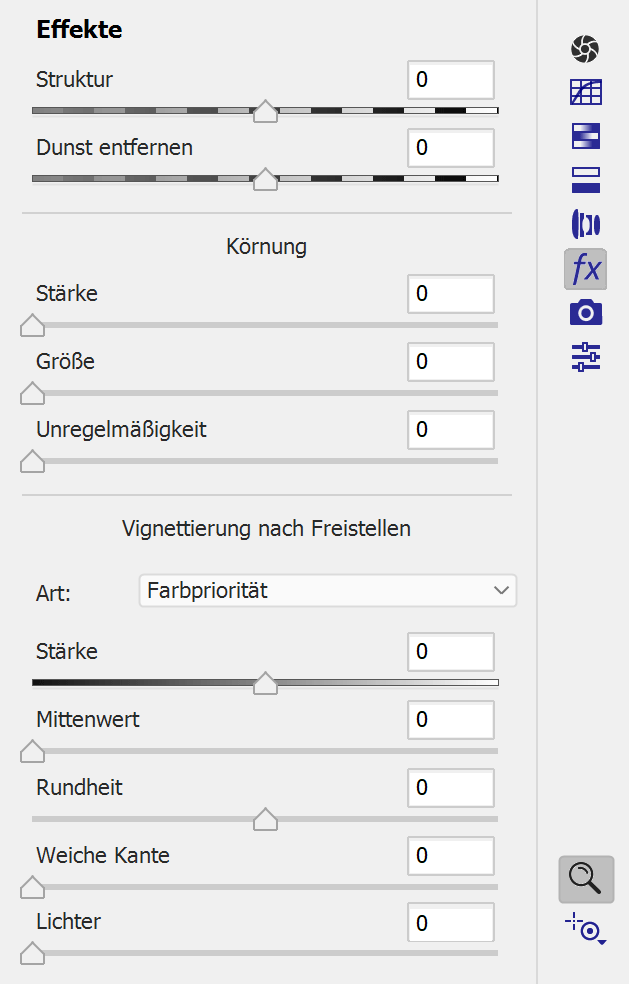Select the crosshair target sampler tool
The width and height of the screenshot is (629, 984).
click(587, 930)
